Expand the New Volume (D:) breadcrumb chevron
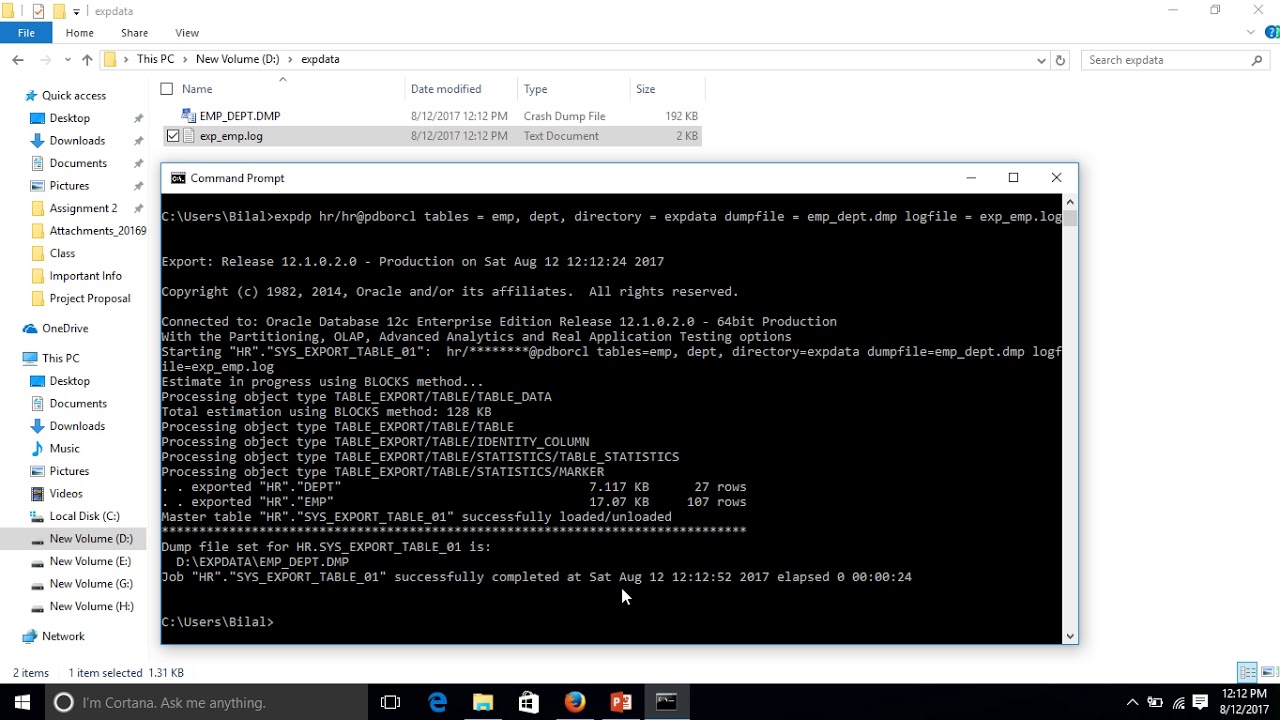Image resolution: width=1280 pixels, height=720 pixels. click(290, 60)
